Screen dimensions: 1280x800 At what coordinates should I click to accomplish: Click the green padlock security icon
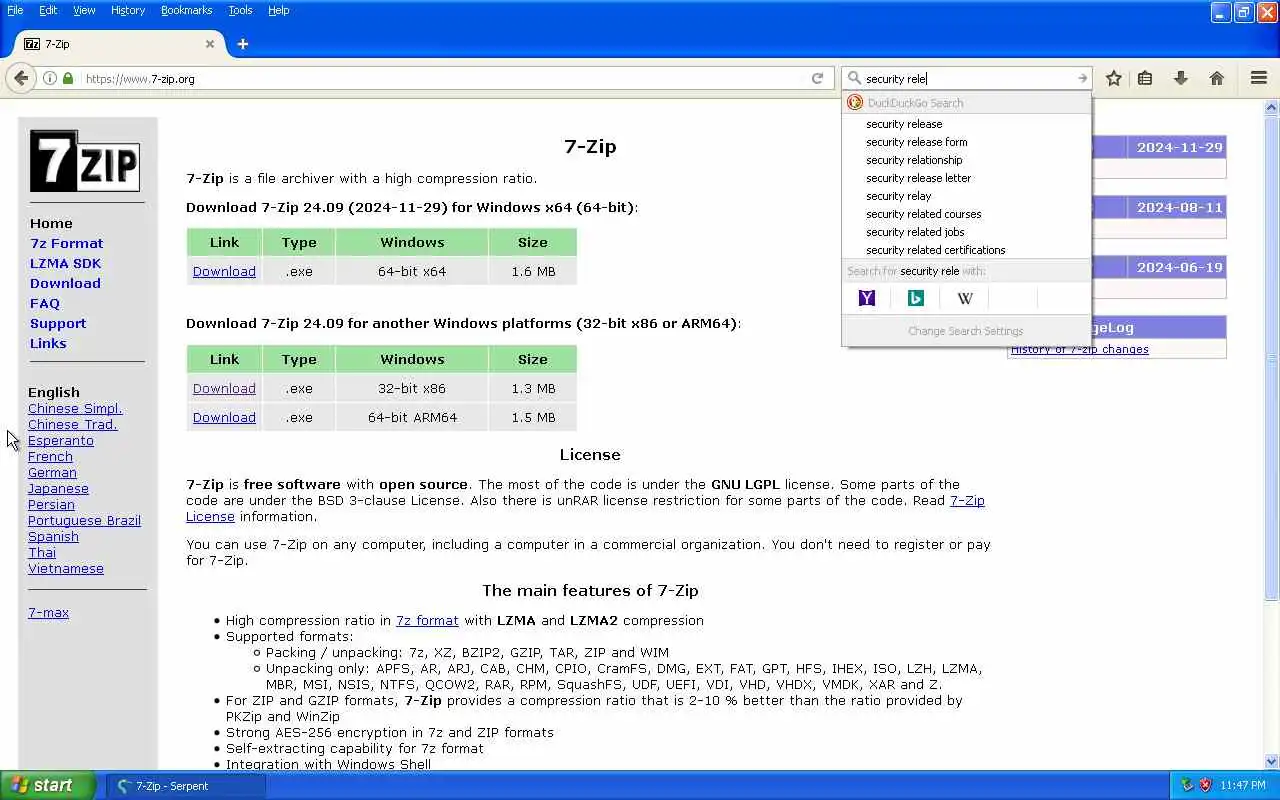[68, 78]
